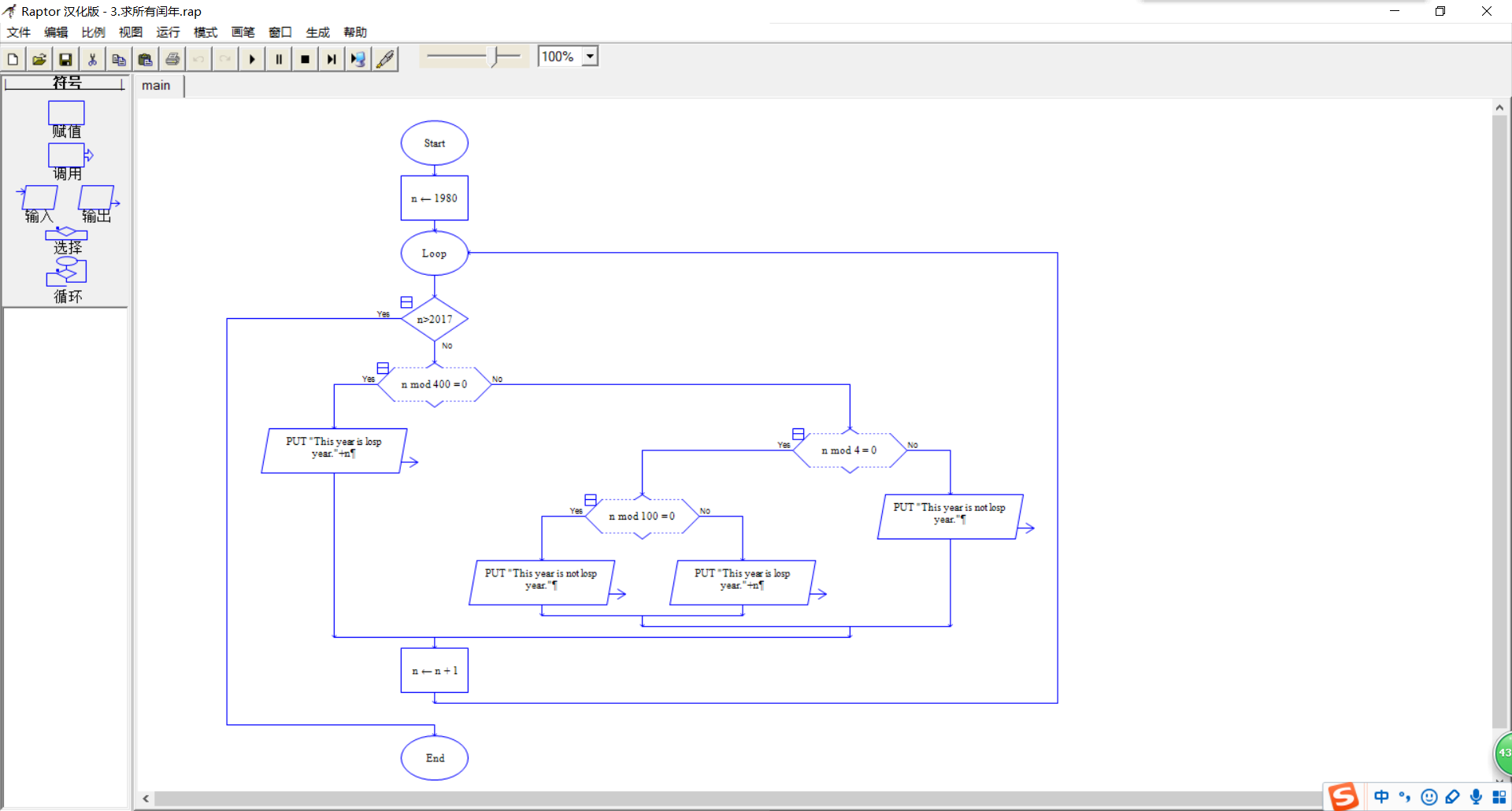
Task: Click the New file toolbar icon
Action: tap(13, 59)
